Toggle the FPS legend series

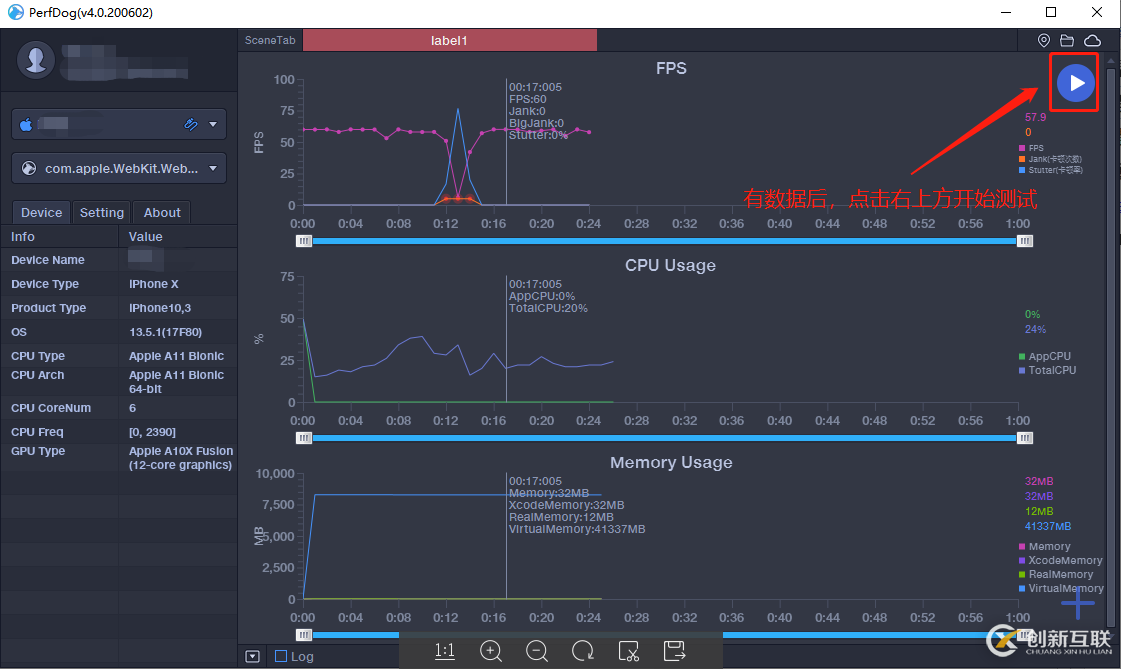(1031, 148)
